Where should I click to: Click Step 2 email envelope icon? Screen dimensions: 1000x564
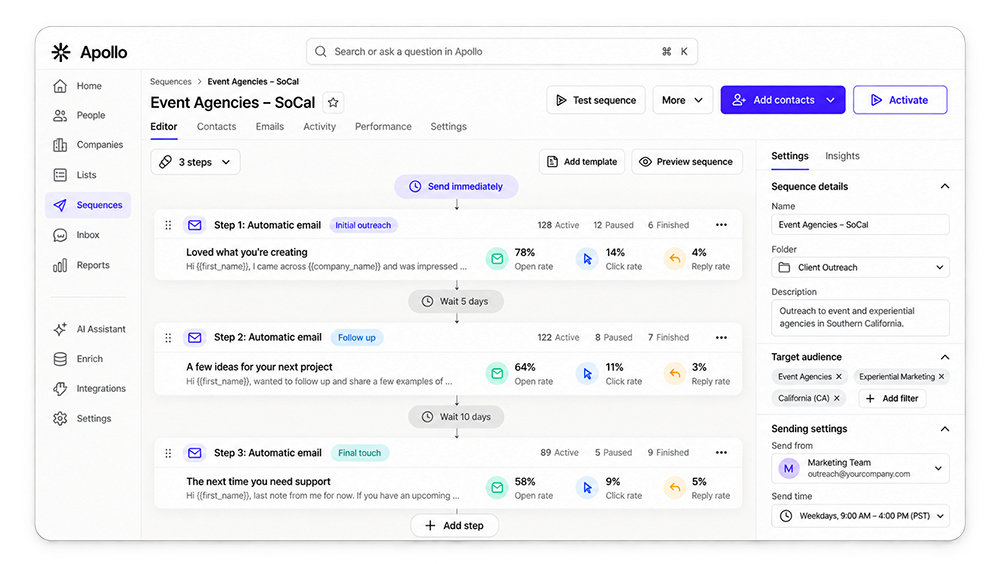[x=195, y=338]
